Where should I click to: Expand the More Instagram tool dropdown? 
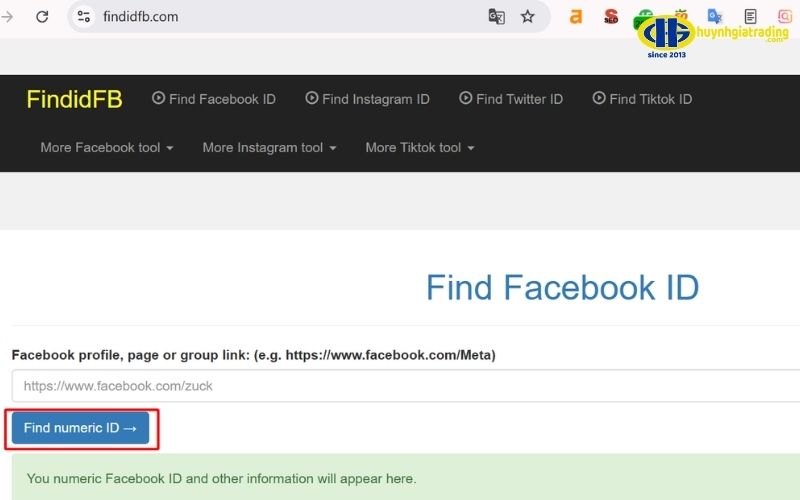click(x=269, y=147)
